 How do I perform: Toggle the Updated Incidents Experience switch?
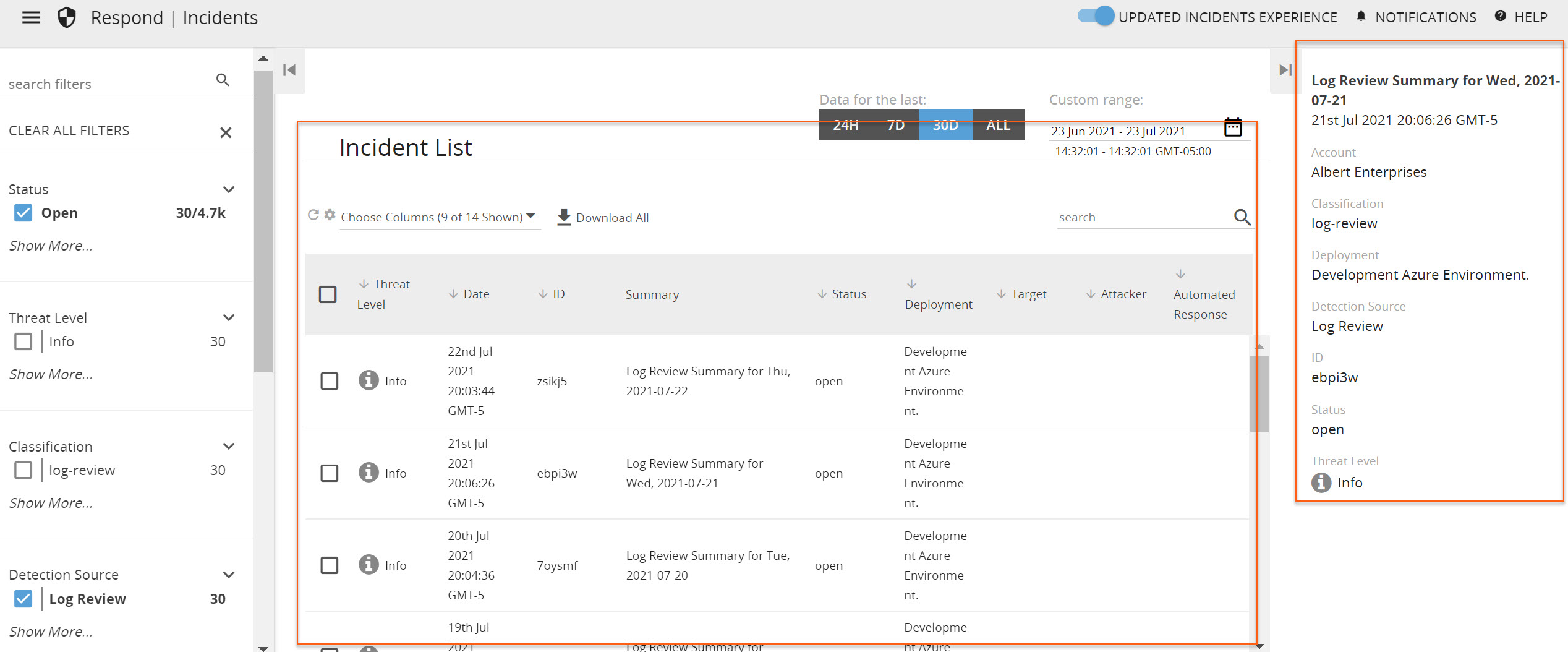(1096, 17)
